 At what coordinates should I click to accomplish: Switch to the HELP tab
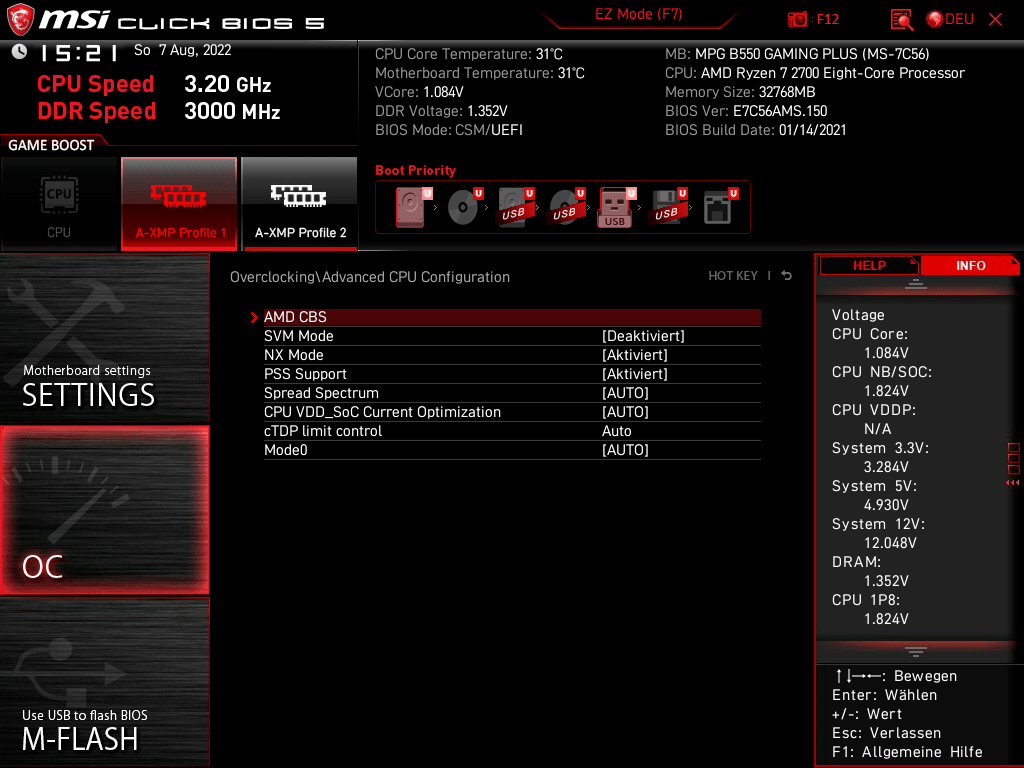pos(868,265)
